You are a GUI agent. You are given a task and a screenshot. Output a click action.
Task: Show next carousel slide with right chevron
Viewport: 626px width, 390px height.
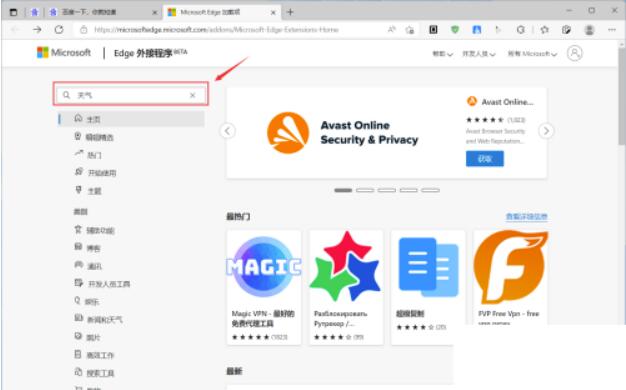tap(546, 131)
